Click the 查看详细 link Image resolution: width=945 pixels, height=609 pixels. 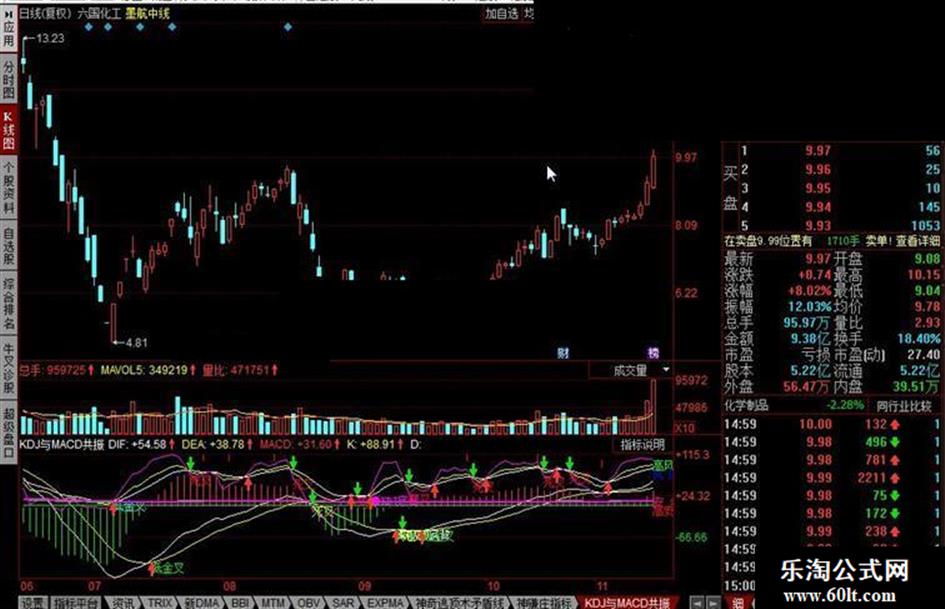[918, 241]
